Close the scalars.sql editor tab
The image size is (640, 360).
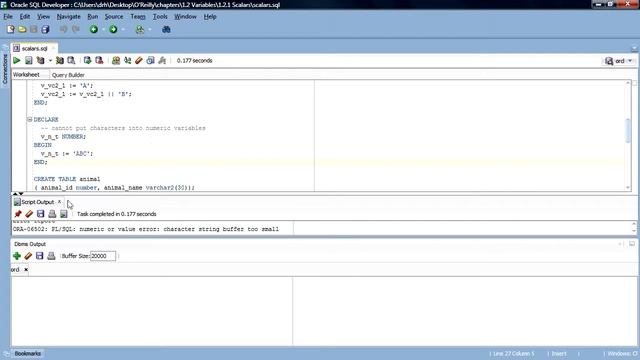coord(53,48)
